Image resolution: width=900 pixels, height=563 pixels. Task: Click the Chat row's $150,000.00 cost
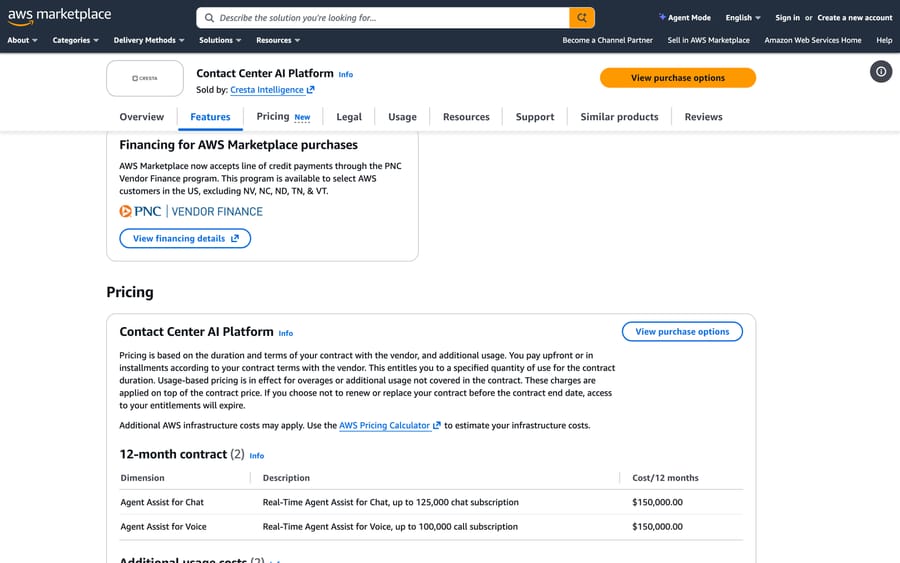pyautogui.click(x=657, y=502)
